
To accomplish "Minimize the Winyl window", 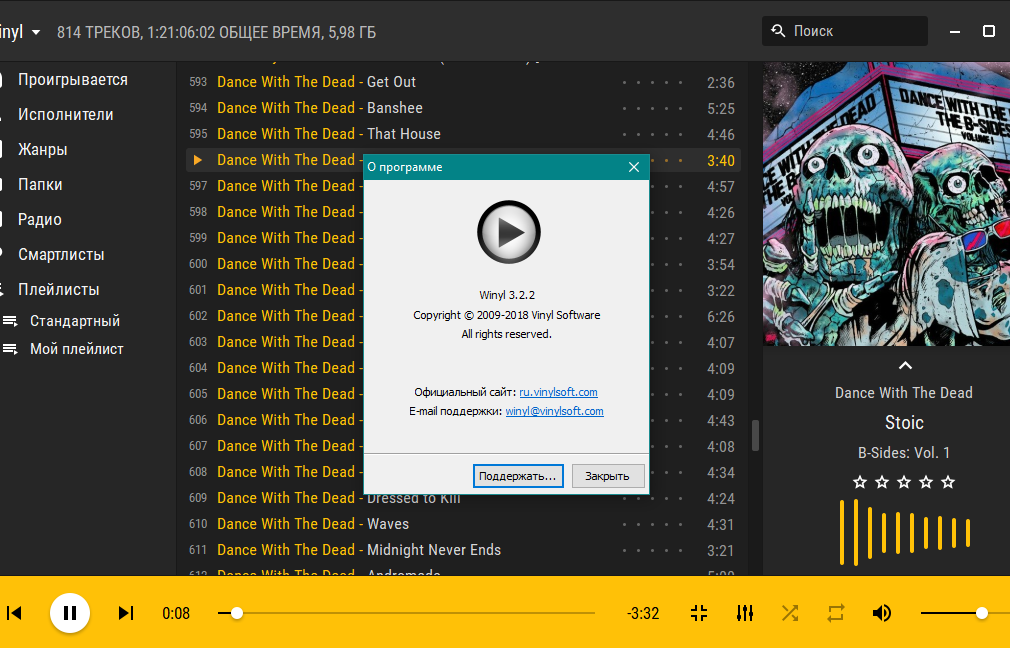I will (955, 31).
